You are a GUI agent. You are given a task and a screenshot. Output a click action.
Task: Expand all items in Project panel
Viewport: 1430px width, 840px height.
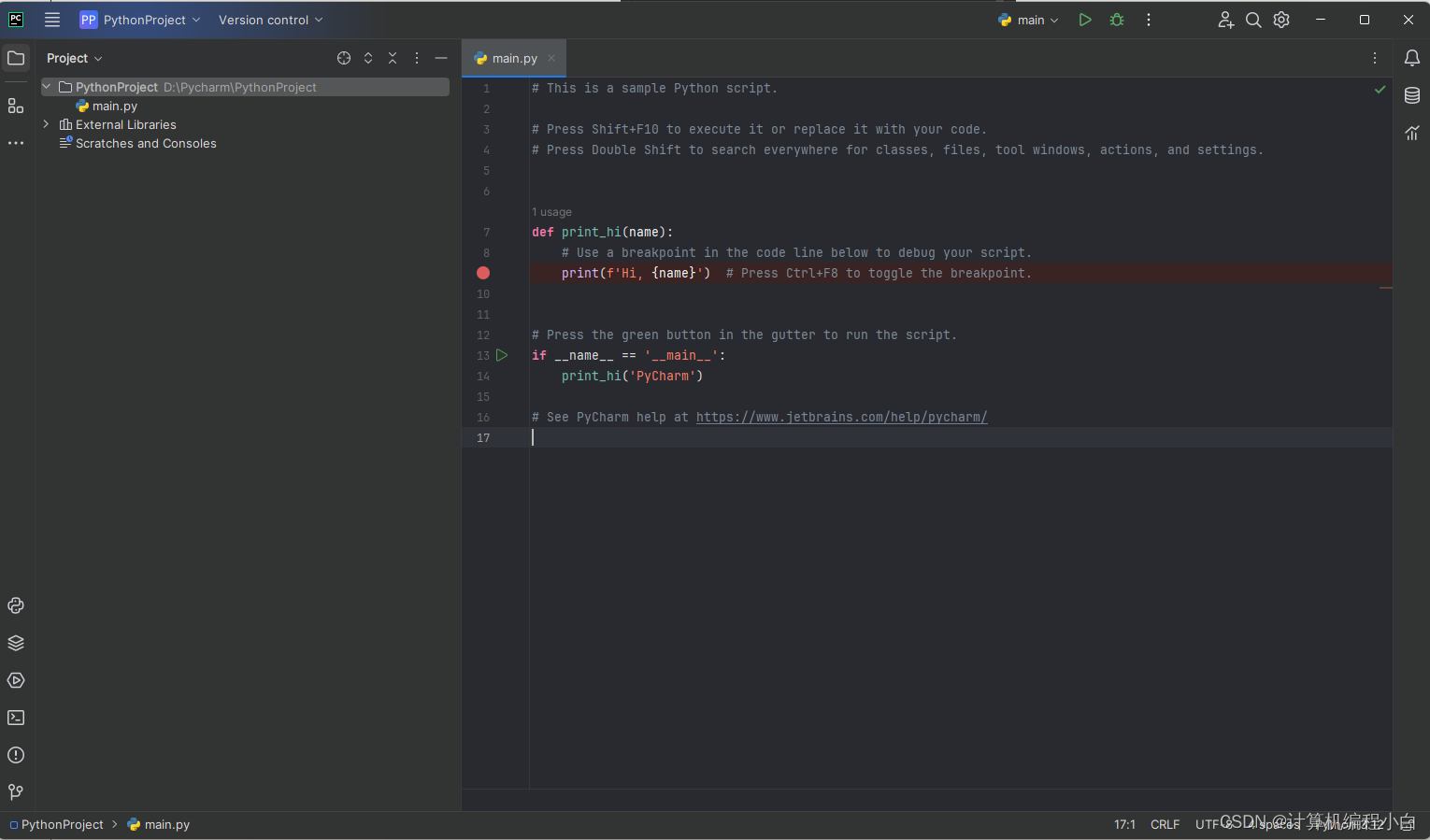[x=368, y=58]
